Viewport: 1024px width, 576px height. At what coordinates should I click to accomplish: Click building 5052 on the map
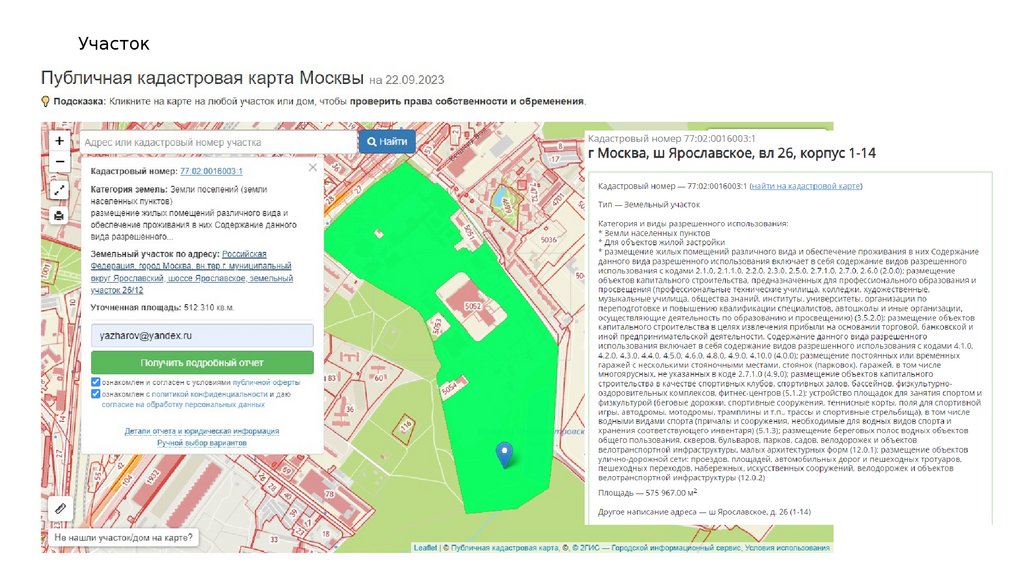click(472, 306)
